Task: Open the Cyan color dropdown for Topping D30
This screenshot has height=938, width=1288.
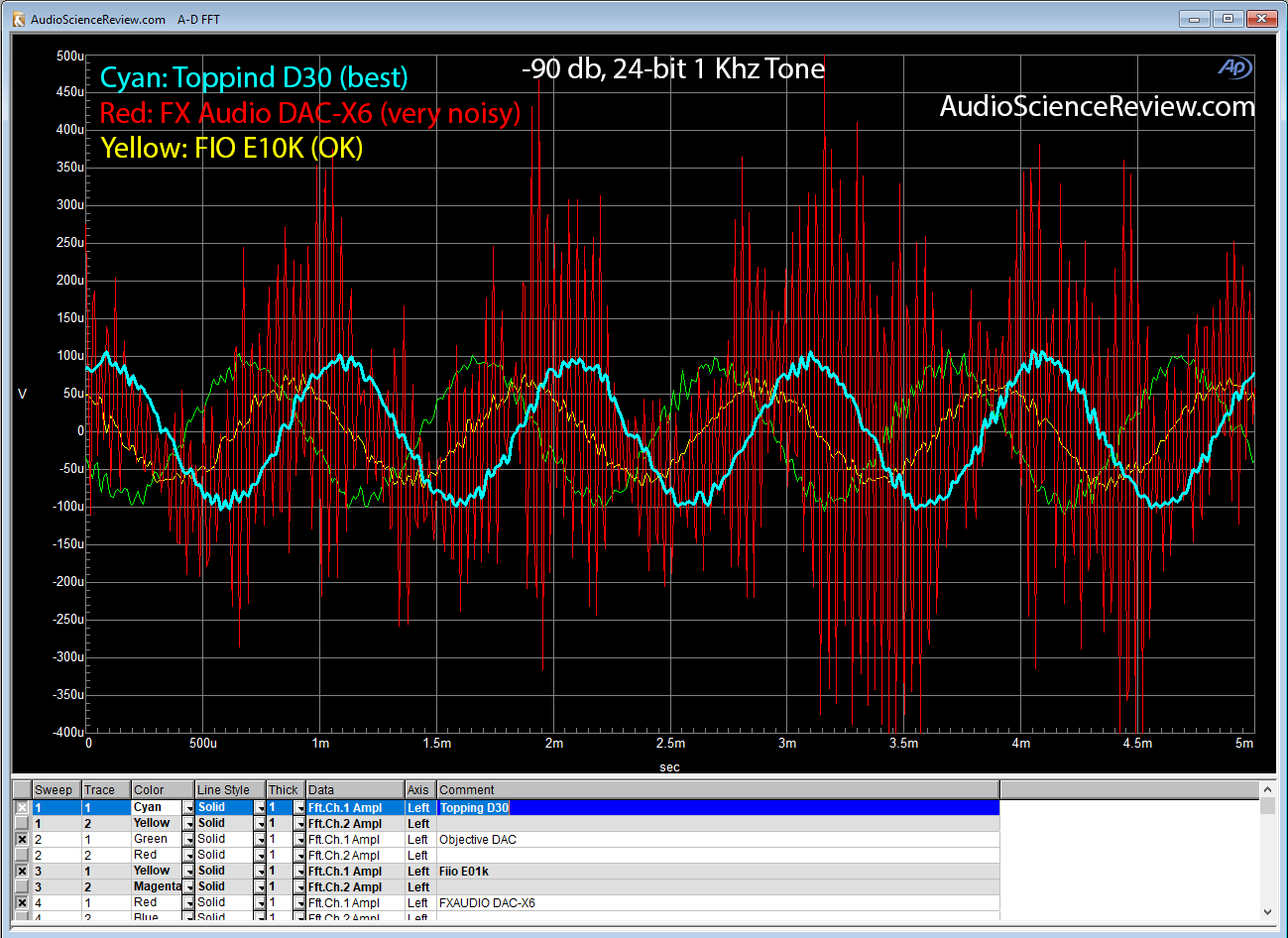Action: (188, 808)
